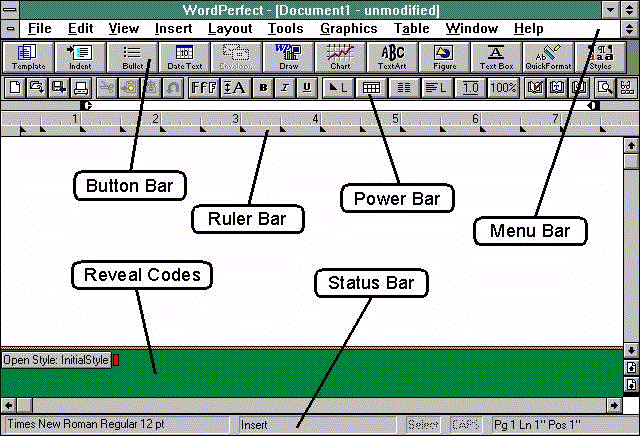Apply QuickFormat from the Button Bar
The image size is (640, 436).
pyautogui.click(x=548, y=57)
